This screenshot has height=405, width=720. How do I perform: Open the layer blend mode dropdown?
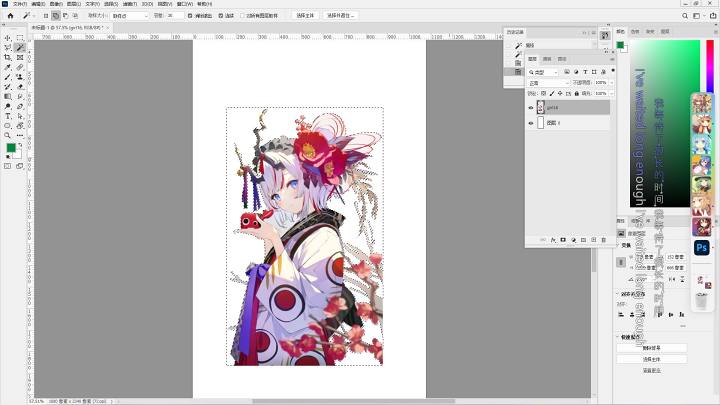click(x=548, y=83)
